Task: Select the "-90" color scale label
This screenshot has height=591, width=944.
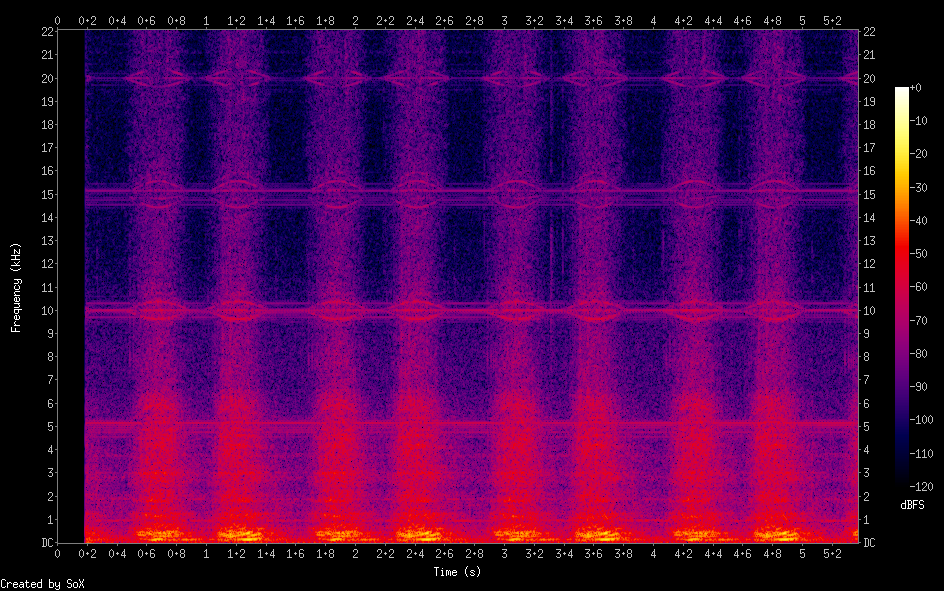Action: [918, 387]
